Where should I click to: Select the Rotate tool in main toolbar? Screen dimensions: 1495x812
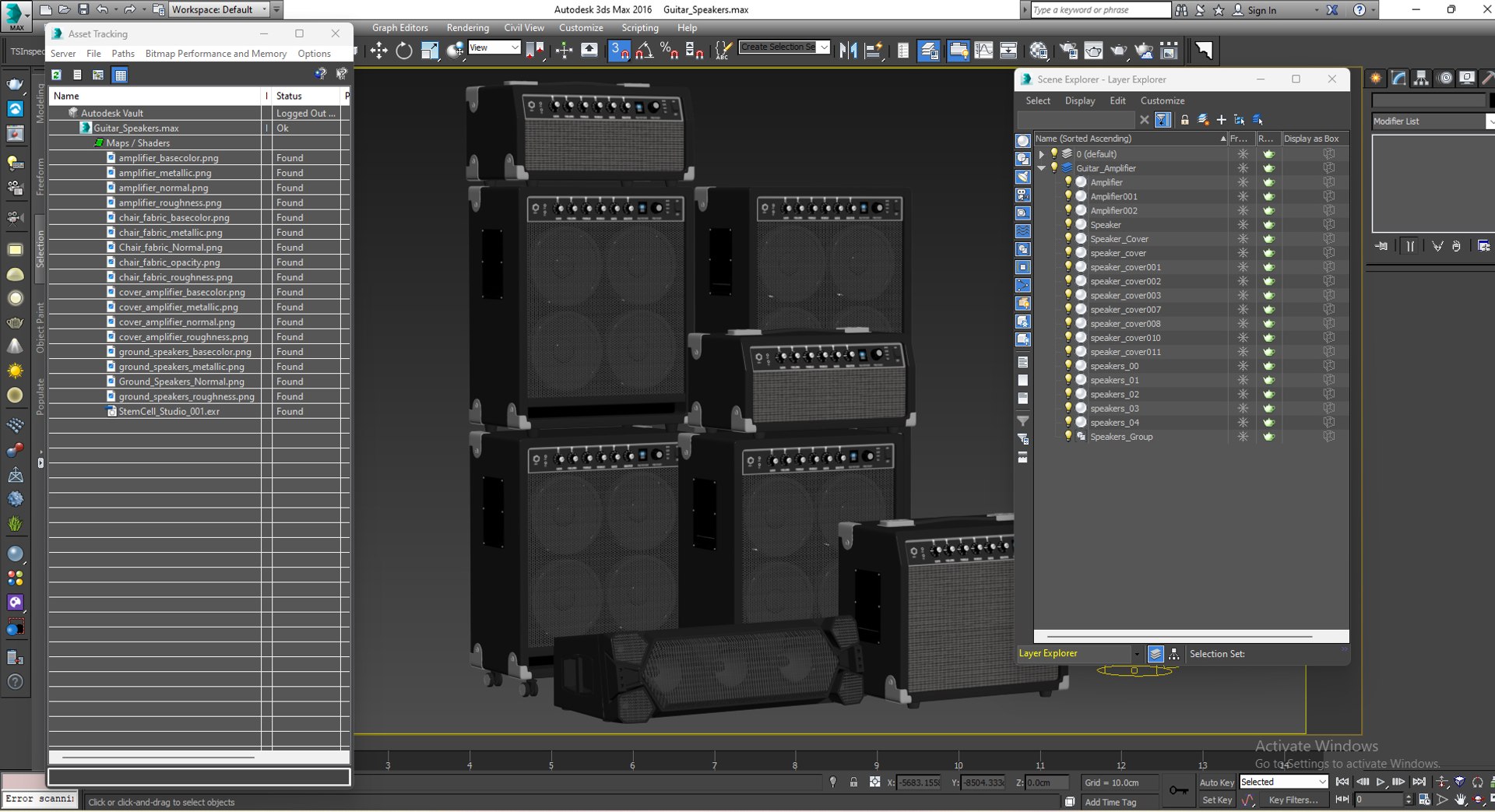pyautogui.click(x=403, y=51)
